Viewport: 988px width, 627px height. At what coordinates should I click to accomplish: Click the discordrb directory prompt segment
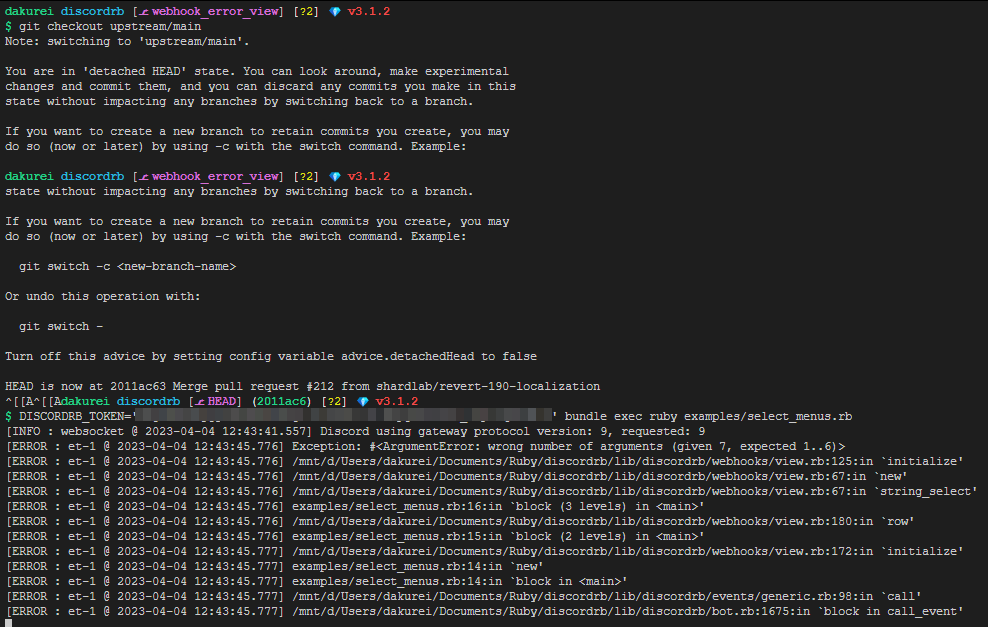click(92, 11)
